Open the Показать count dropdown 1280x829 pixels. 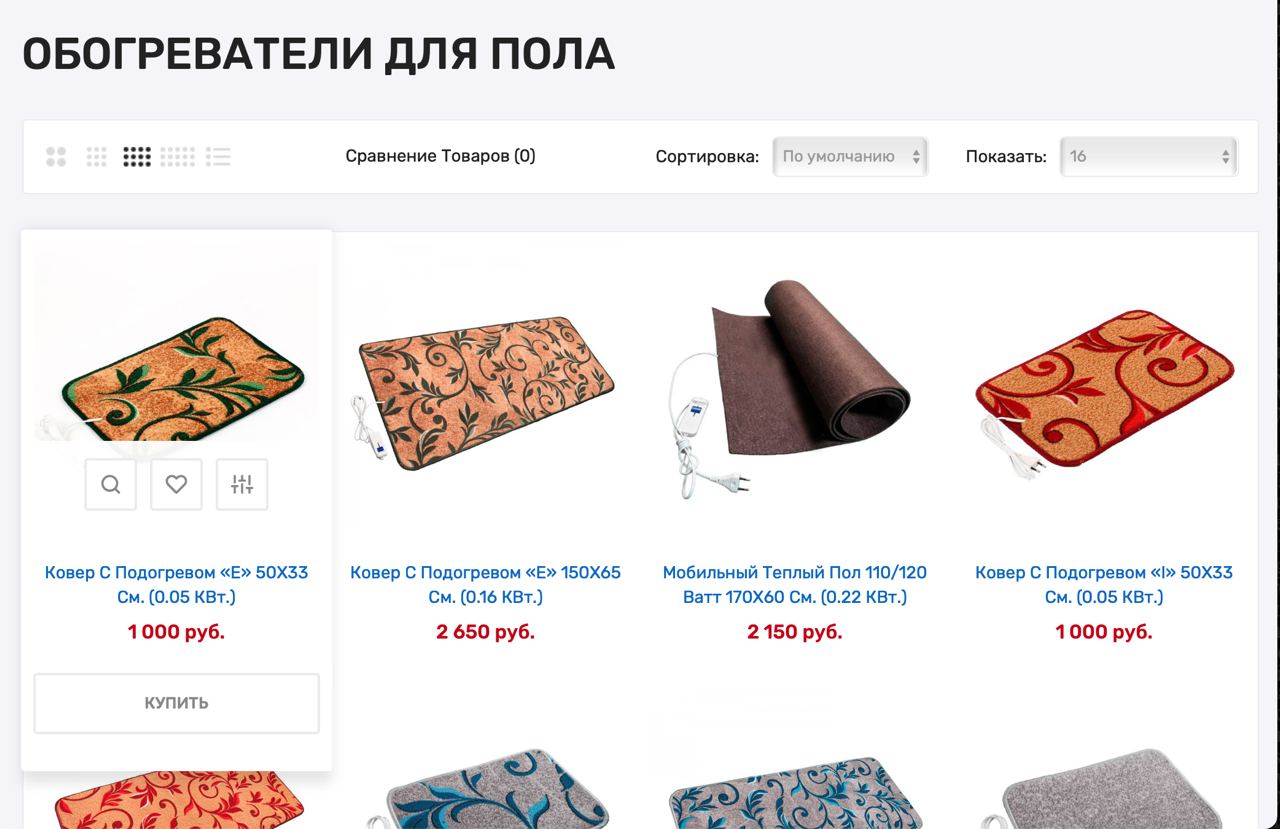(x=1148, y=157)
